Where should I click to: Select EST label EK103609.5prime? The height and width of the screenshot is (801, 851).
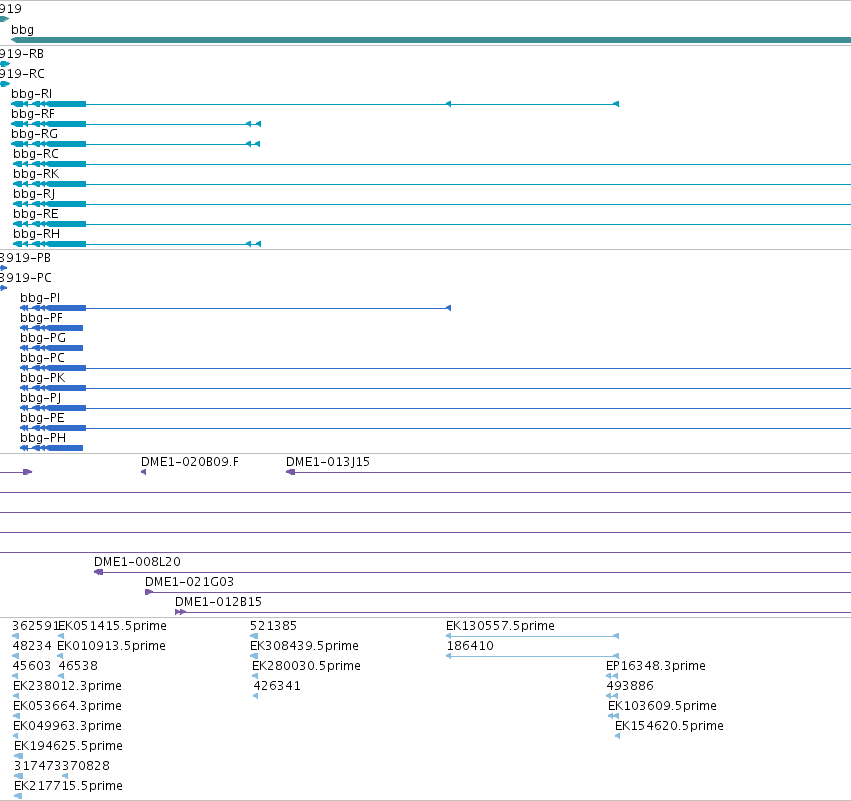(663, 706)
